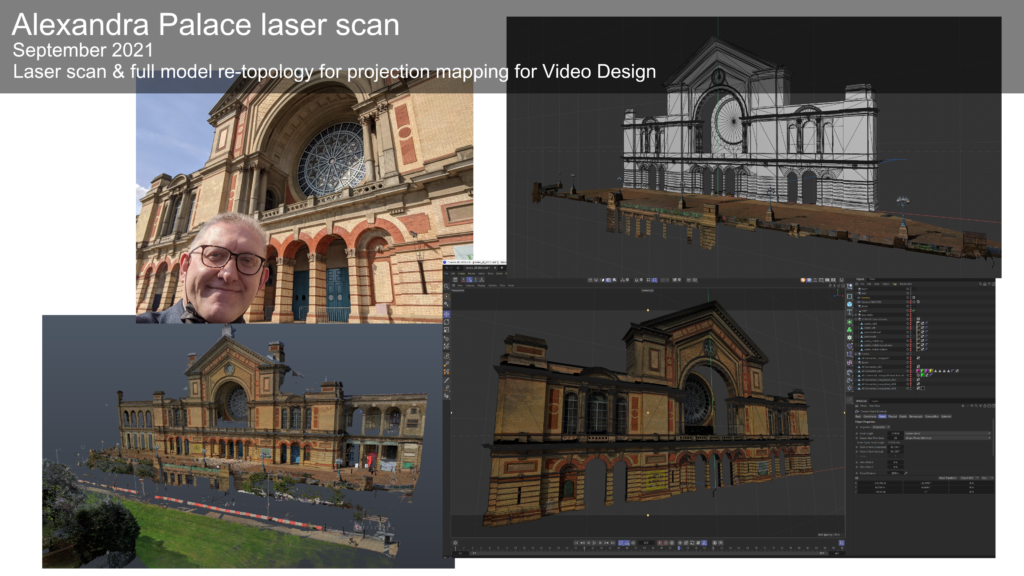This screenshot has width=1024, height=576.
Task: Expand the Gallery group in Objects list
Action: [856, 353]
